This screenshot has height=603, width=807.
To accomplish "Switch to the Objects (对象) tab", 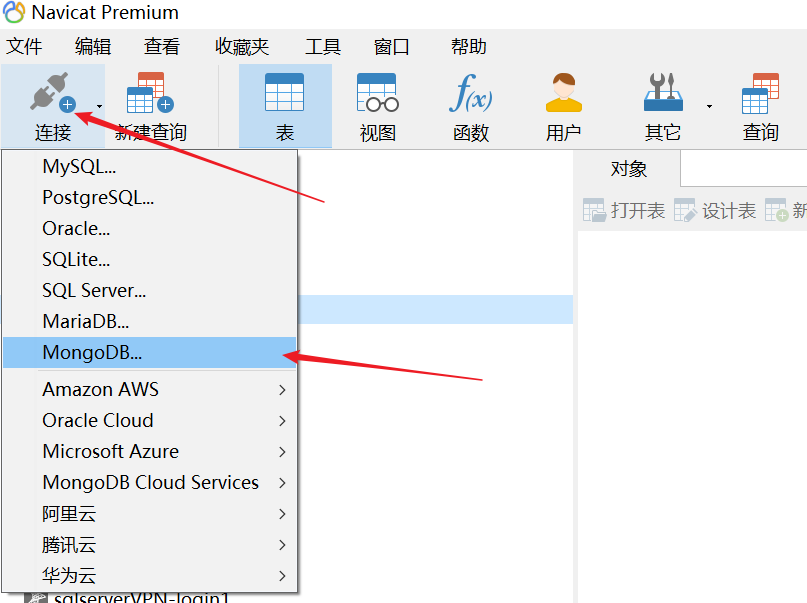I will point(628,169).
